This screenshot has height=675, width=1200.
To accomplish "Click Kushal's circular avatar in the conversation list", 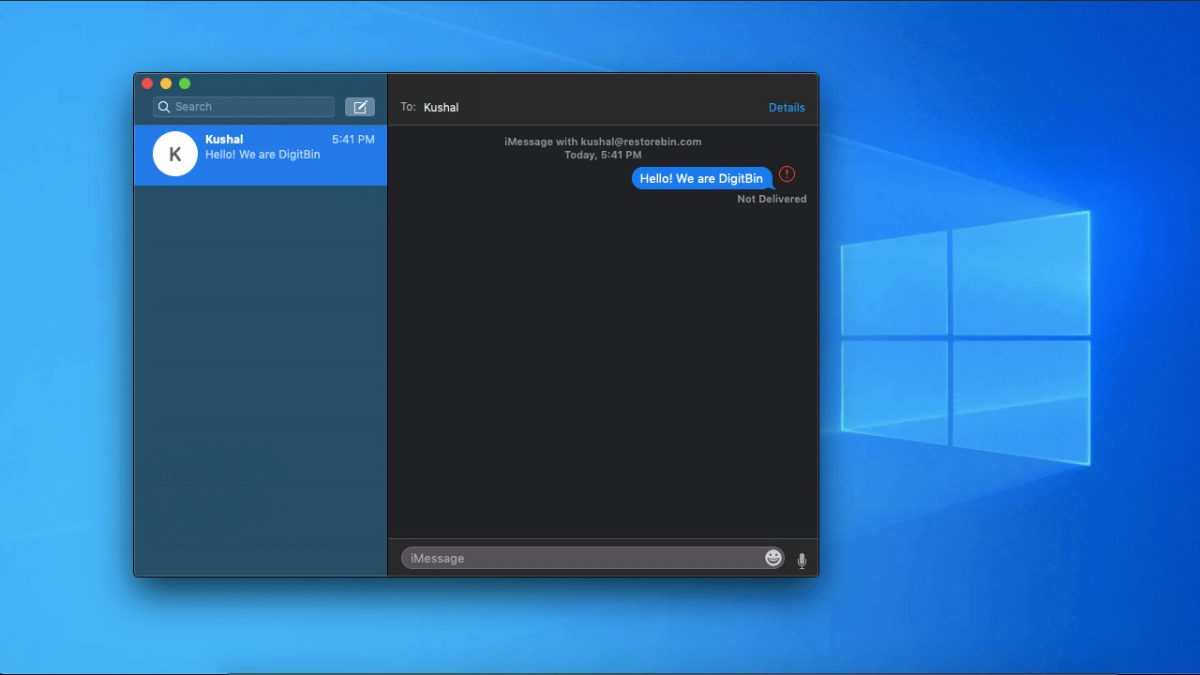I will click(x=174, y=154).
